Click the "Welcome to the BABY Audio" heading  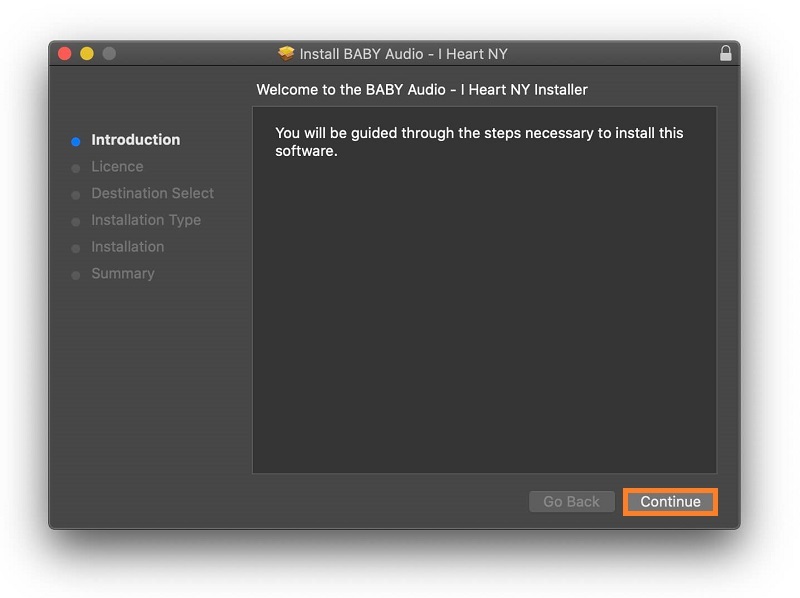[422, 90]
